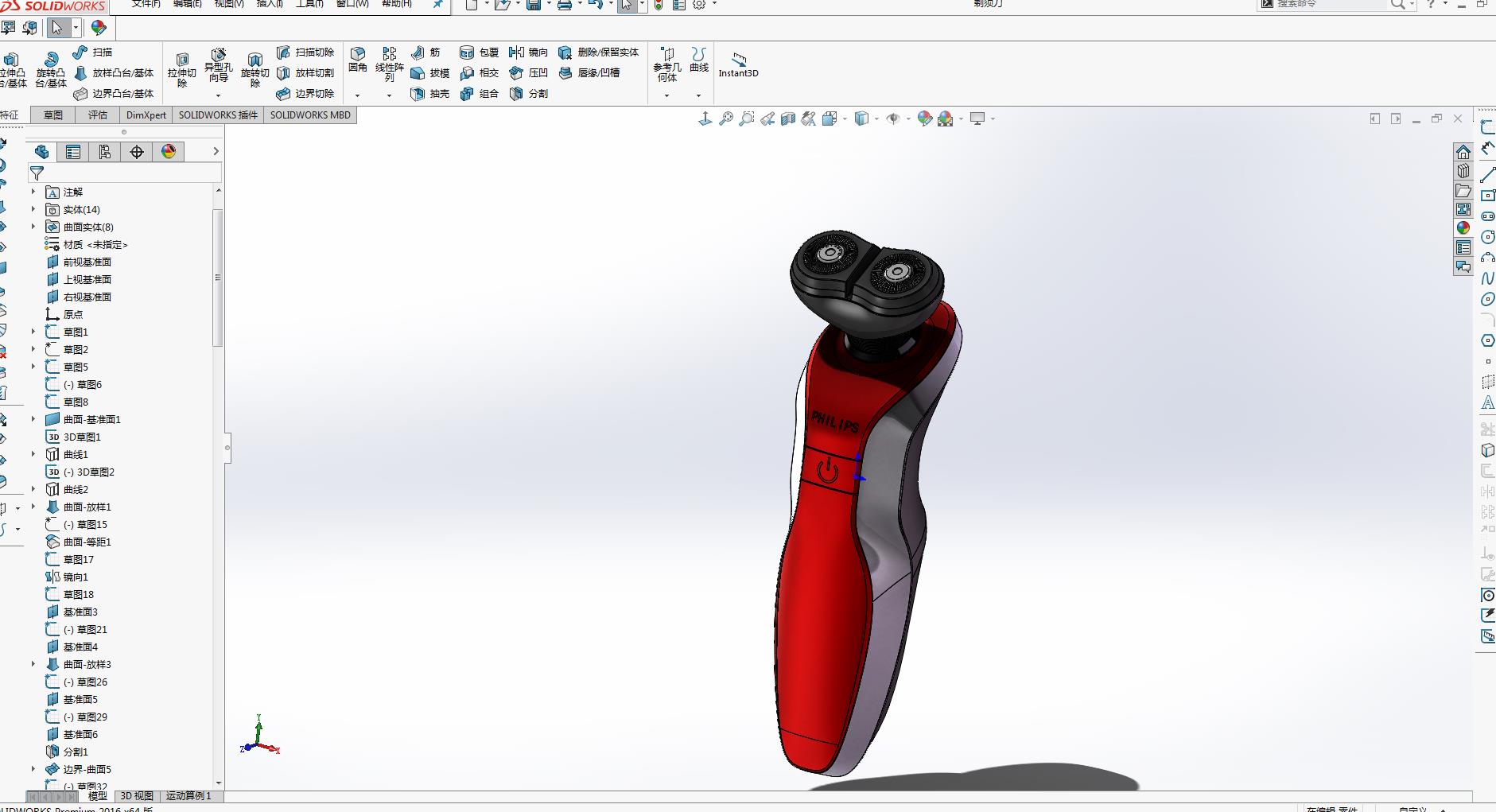This screenshot has height=812, width=1496.
Task: Open the Design Library task pane tab
Action: [x=1463, y=171]
